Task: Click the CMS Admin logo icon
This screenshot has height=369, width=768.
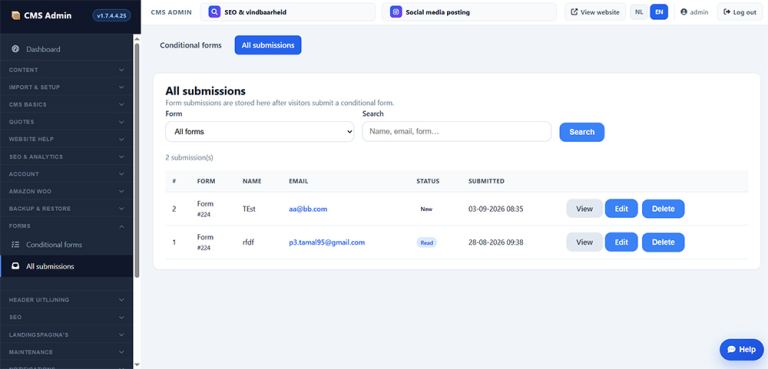Action: (16, 16)
